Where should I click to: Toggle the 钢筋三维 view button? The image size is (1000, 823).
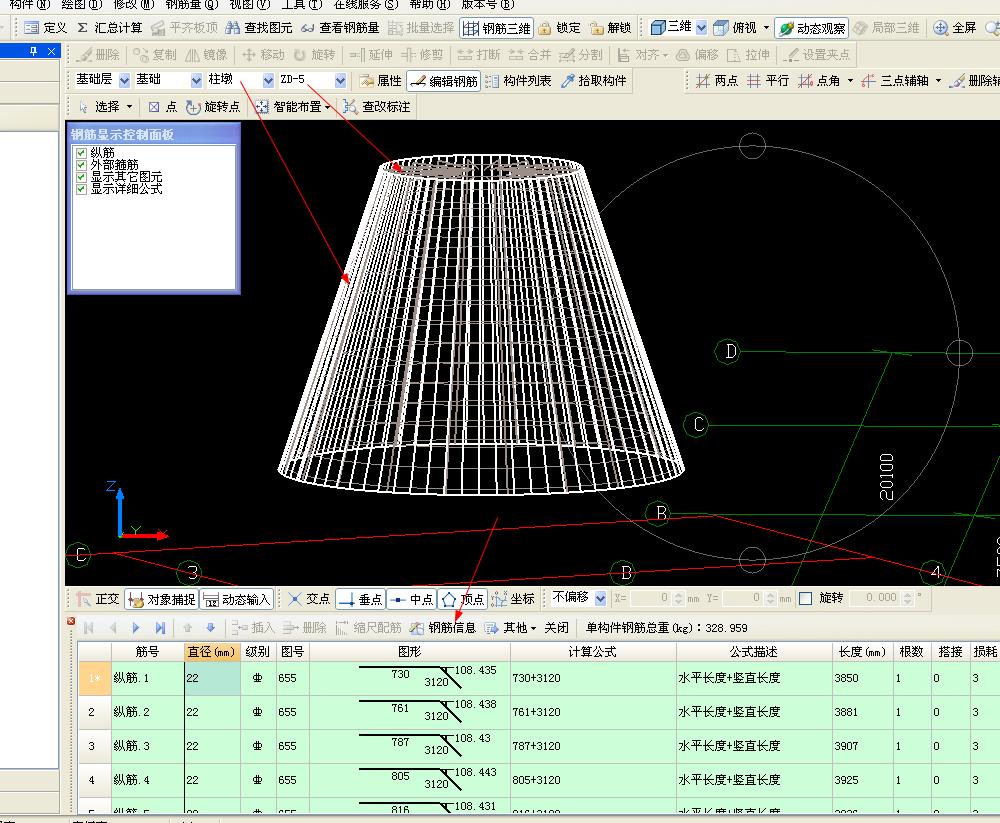coord(496,28)
